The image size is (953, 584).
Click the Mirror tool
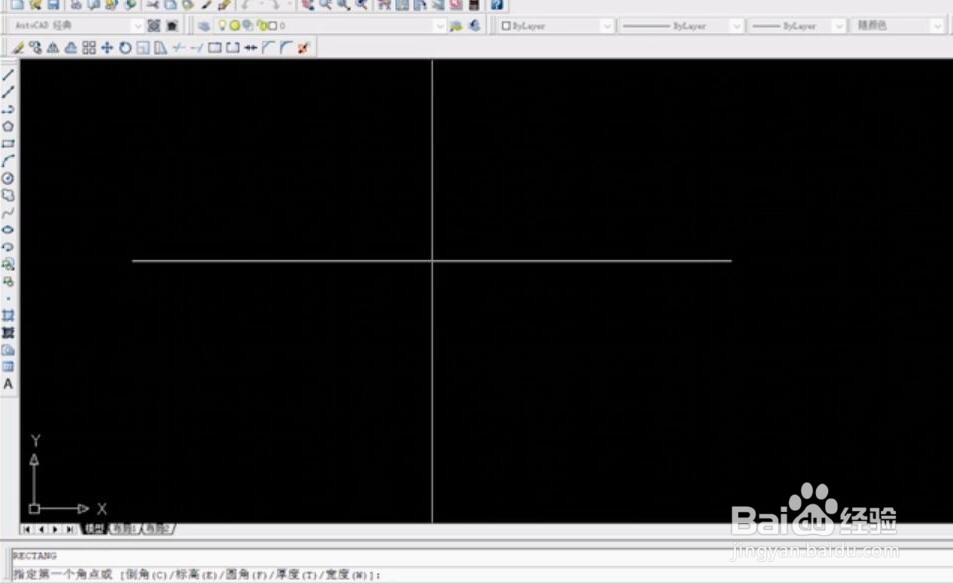pyautogui.click(x=53, y=47)
